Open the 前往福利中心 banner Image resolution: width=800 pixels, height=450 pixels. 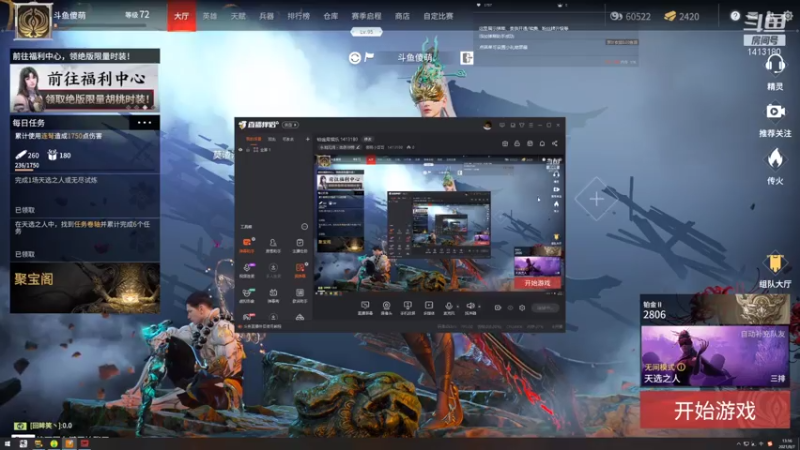coord(85,88)
